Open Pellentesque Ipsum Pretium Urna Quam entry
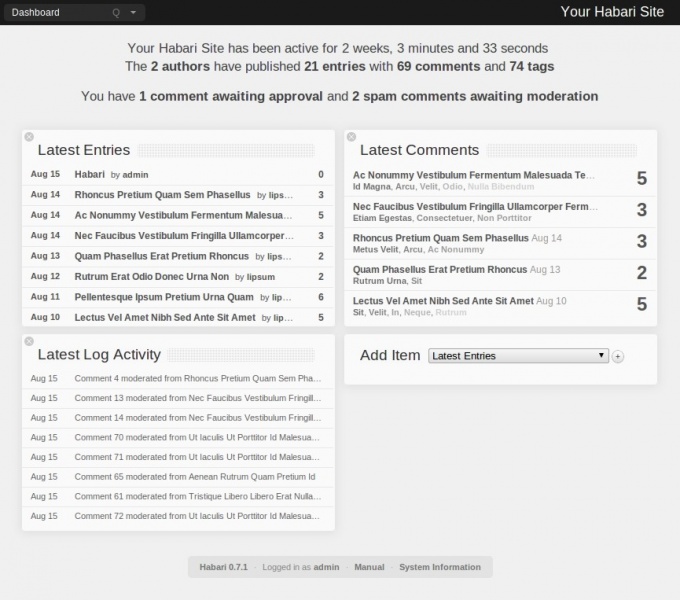Image resolution: width=680 pixels, height=600 pixels. point(164,297)
